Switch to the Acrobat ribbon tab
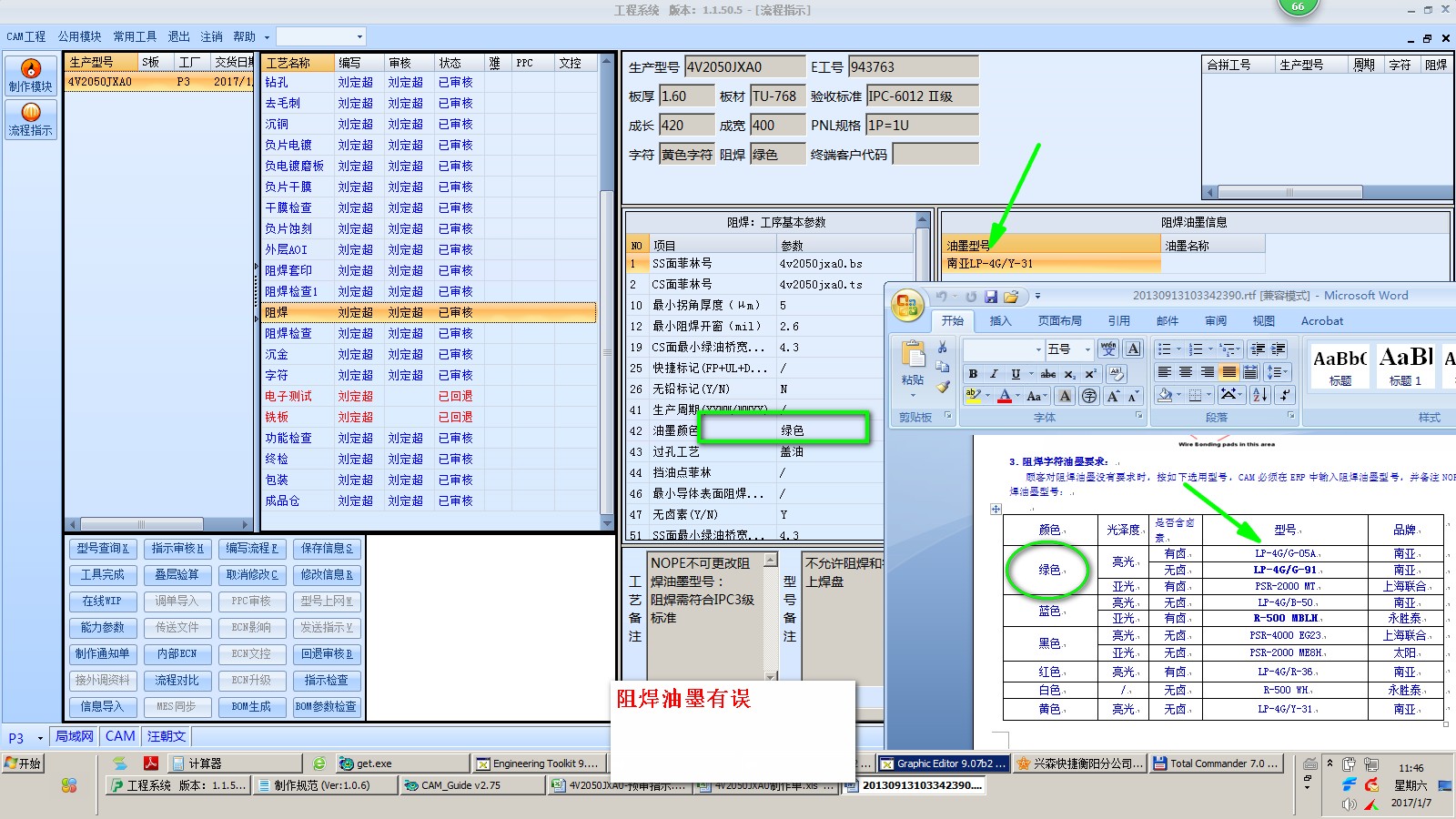 [1321, 320]
